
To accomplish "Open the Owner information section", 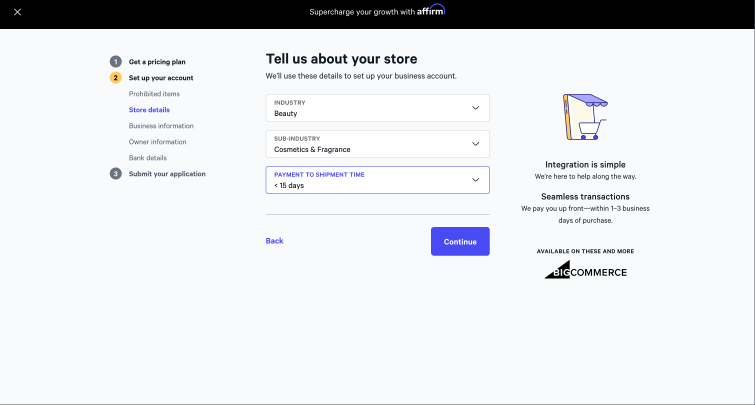I will click(x=157, y=142).
